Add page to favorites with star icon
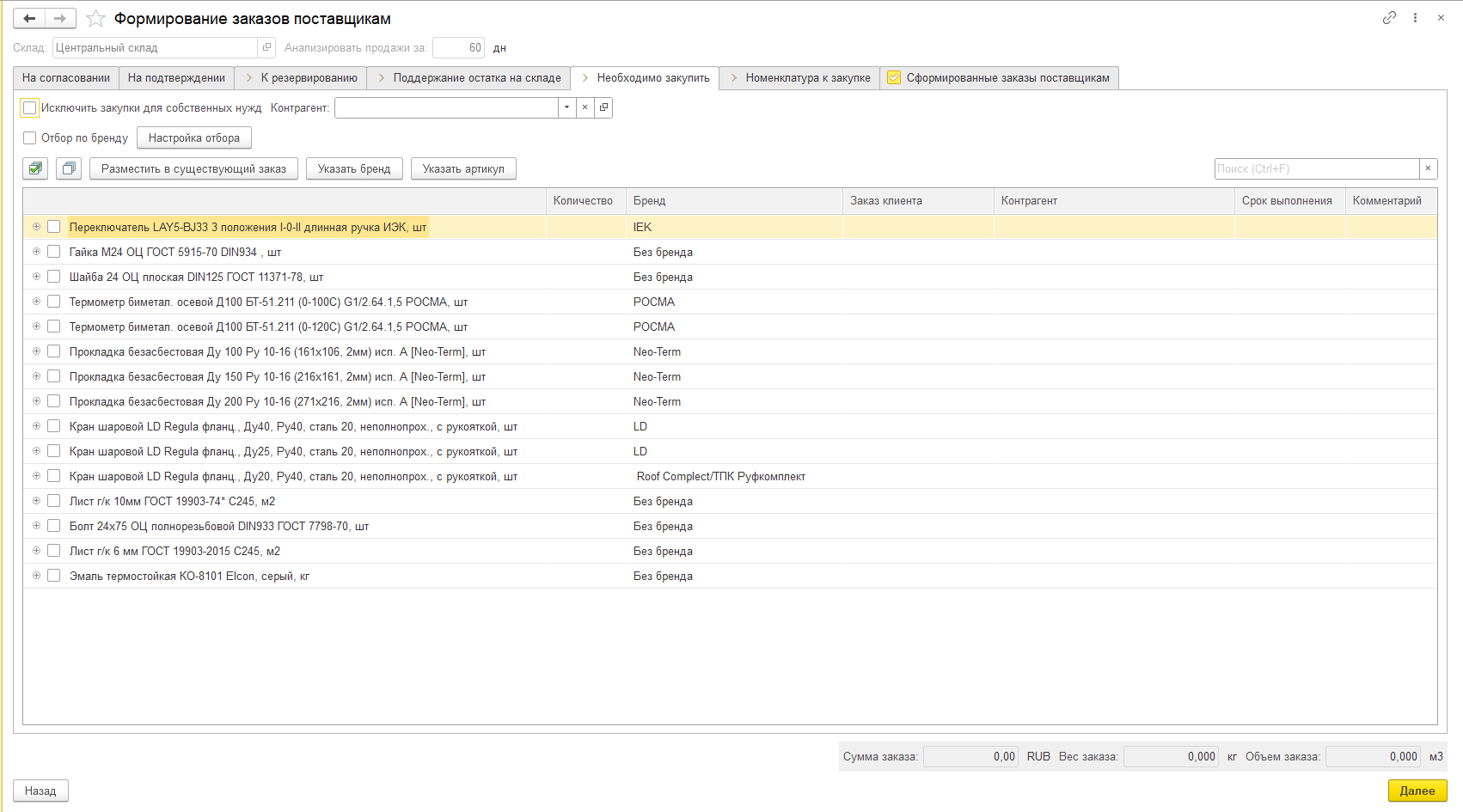Screen dimensions: 1463x812 coord(95,18)
